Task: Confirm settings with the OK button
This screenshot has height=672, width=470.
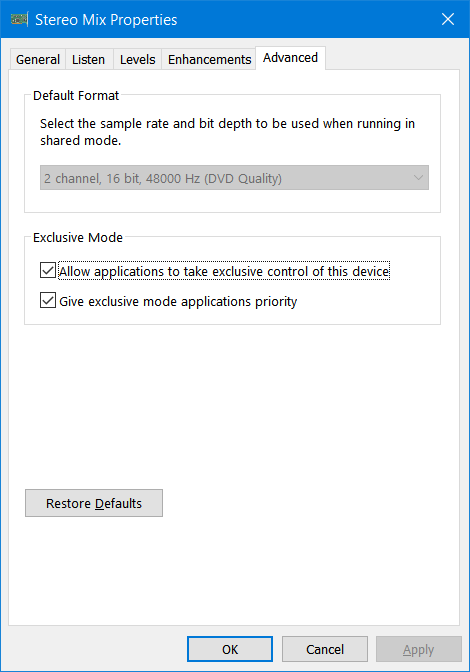Action: pyautogui.click(x=230, y=649)
